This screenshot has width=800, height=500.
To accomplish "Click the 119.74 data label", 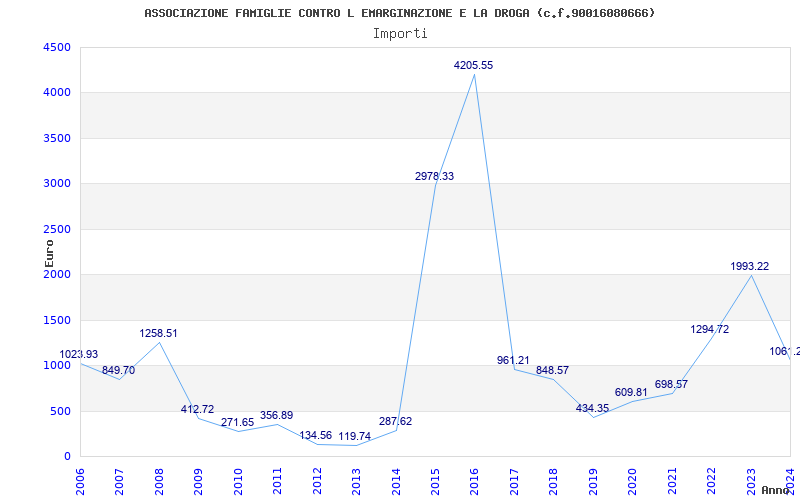I will pyautogui.click(x=355, y=437).
